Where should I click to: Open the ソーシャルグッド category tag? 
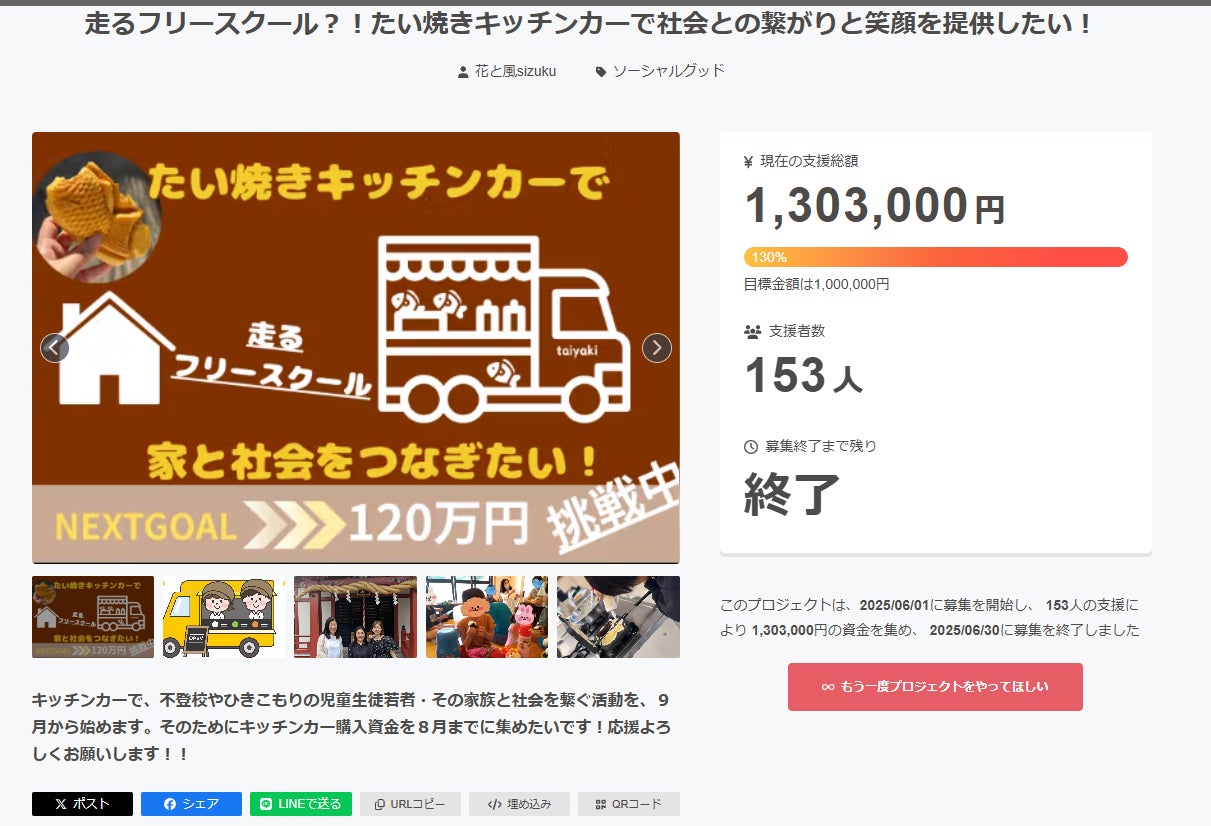pyautogui.click(x=668, y=71)
